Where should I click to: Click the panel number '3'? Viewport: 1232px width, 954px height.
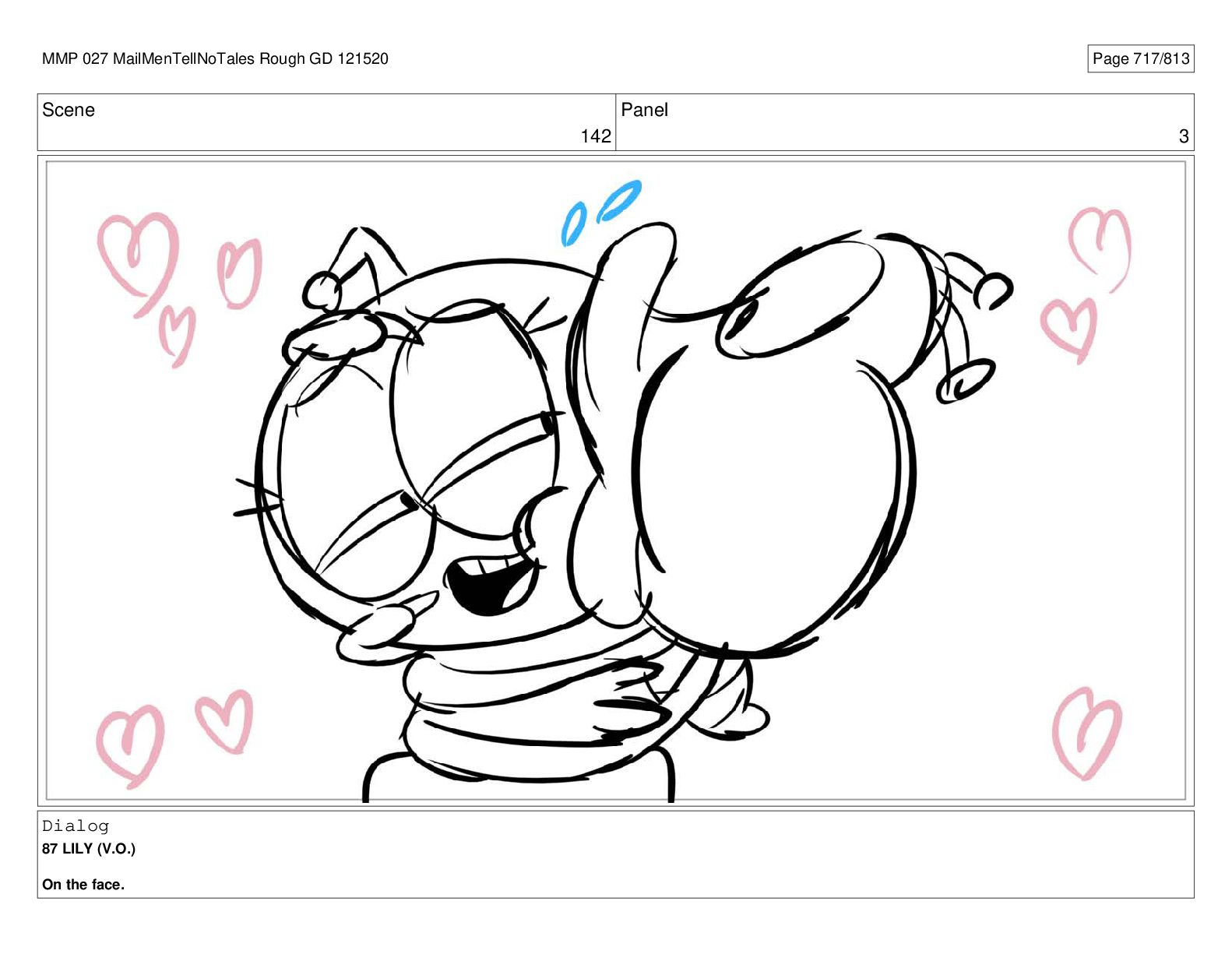point(1184,136)
